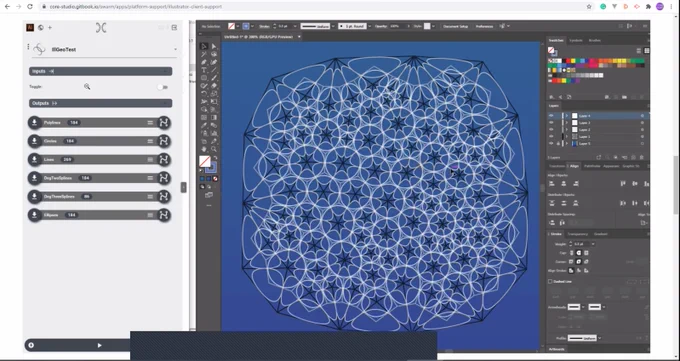The image size is (680, 361).
Task: Open the stroke Weight dropdown in Stroke panel
Action: coord(593,244)
